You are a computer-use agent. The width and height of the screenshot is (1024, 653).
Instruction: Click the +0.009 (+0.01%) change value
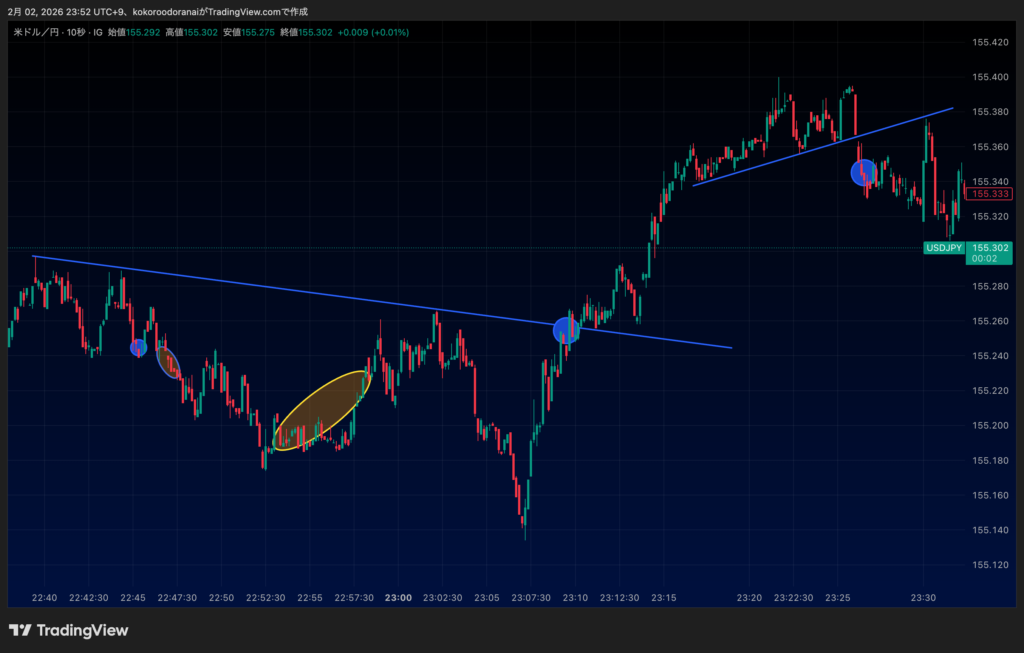coord(373,32)
